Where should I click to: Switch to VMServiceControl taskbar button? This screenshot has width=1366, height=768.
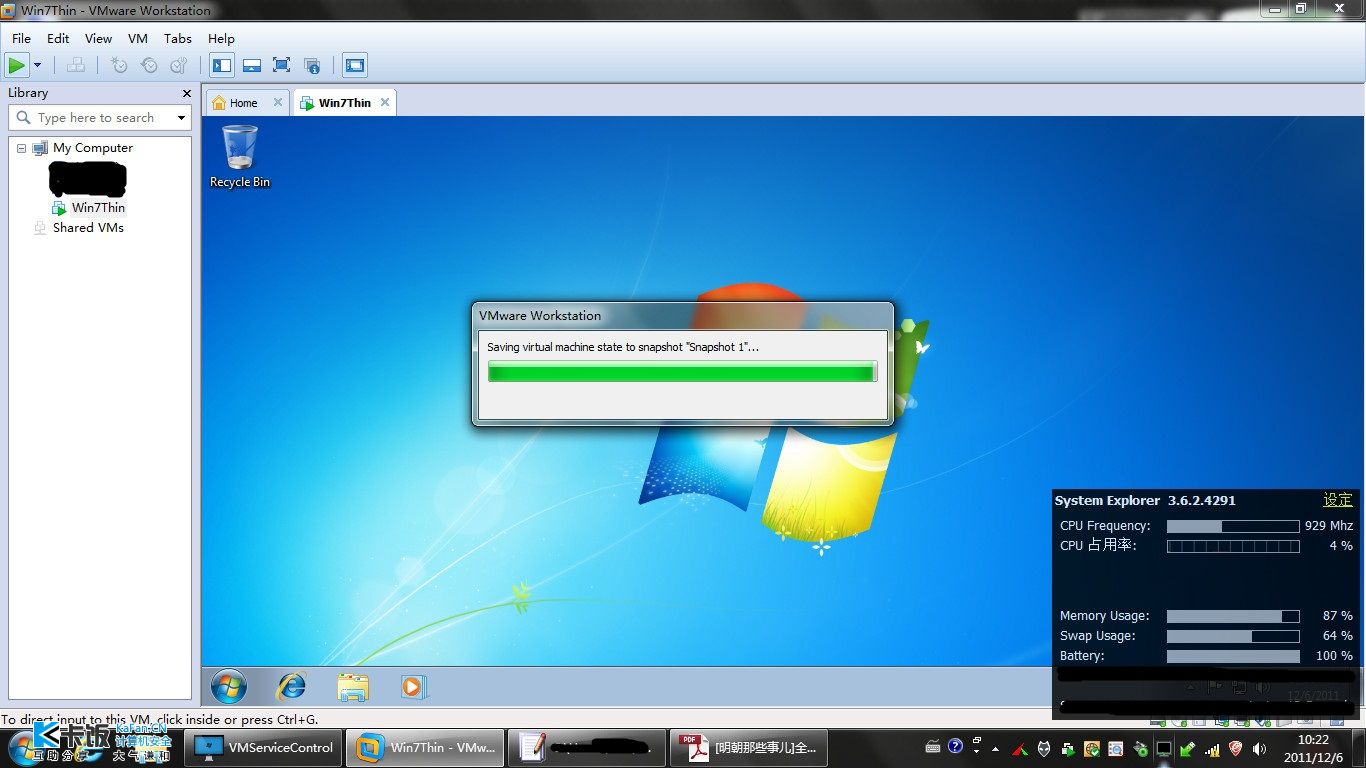coord(265,748)
